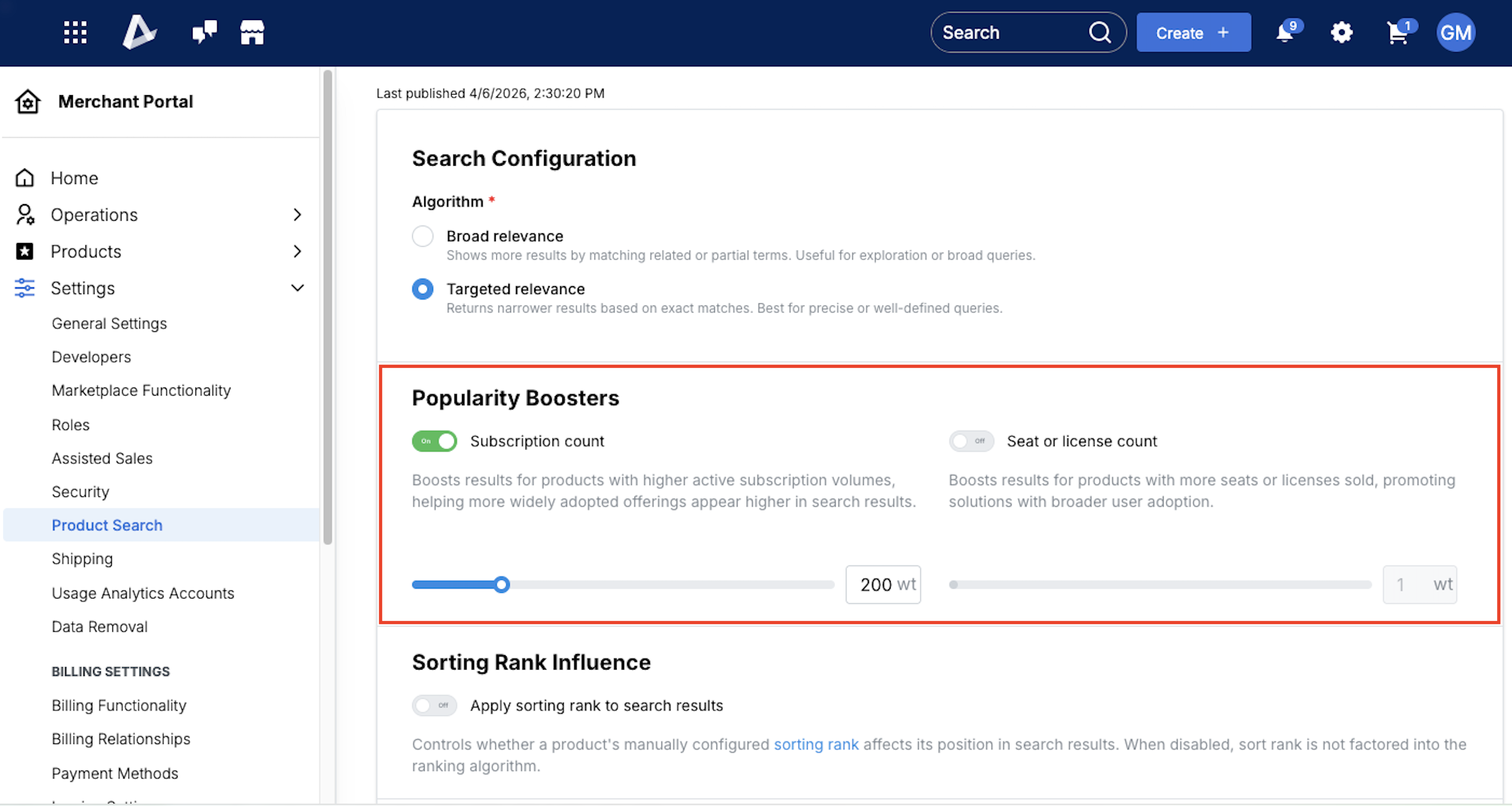Follow the sorting rank hyperlink

click(x=816, y=744)
